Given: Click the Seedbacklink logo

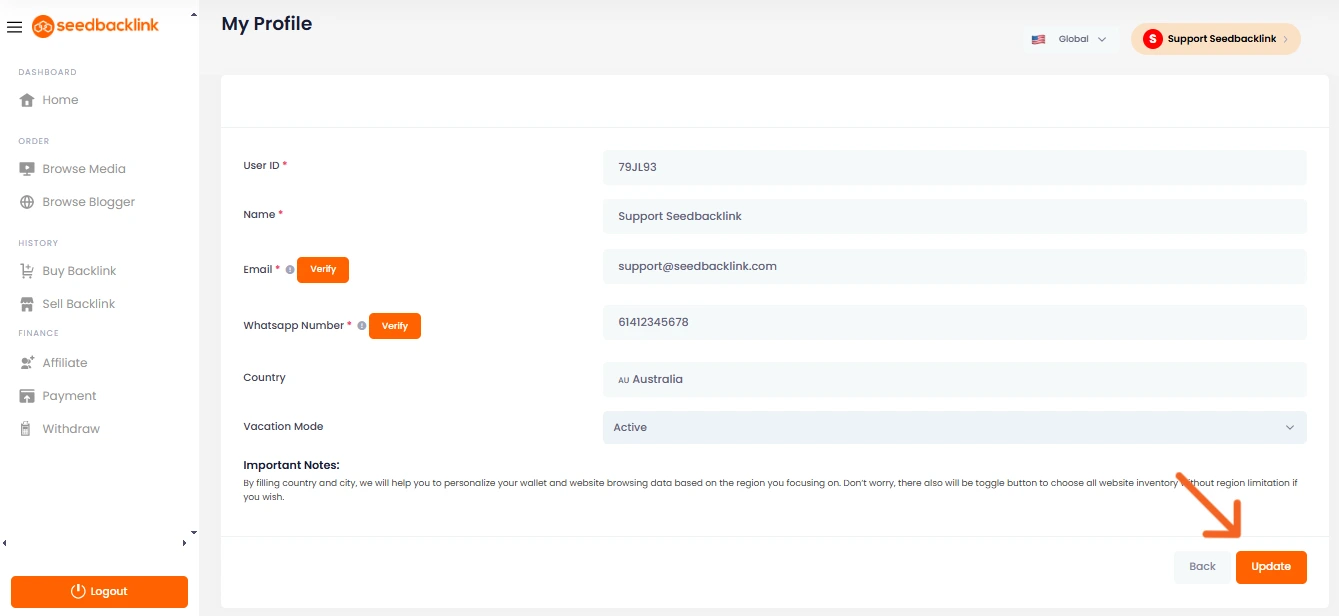Looking at the screenshot, I should (x=96, y=26).
